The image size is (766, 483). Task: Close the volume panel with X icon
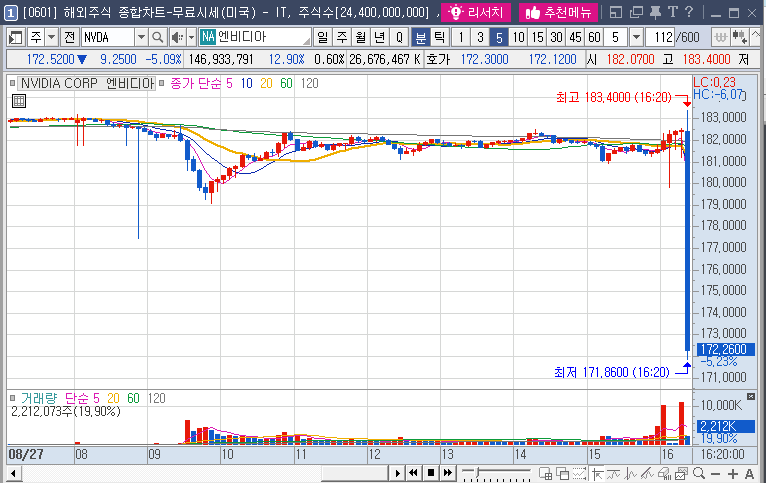(751, 396)
